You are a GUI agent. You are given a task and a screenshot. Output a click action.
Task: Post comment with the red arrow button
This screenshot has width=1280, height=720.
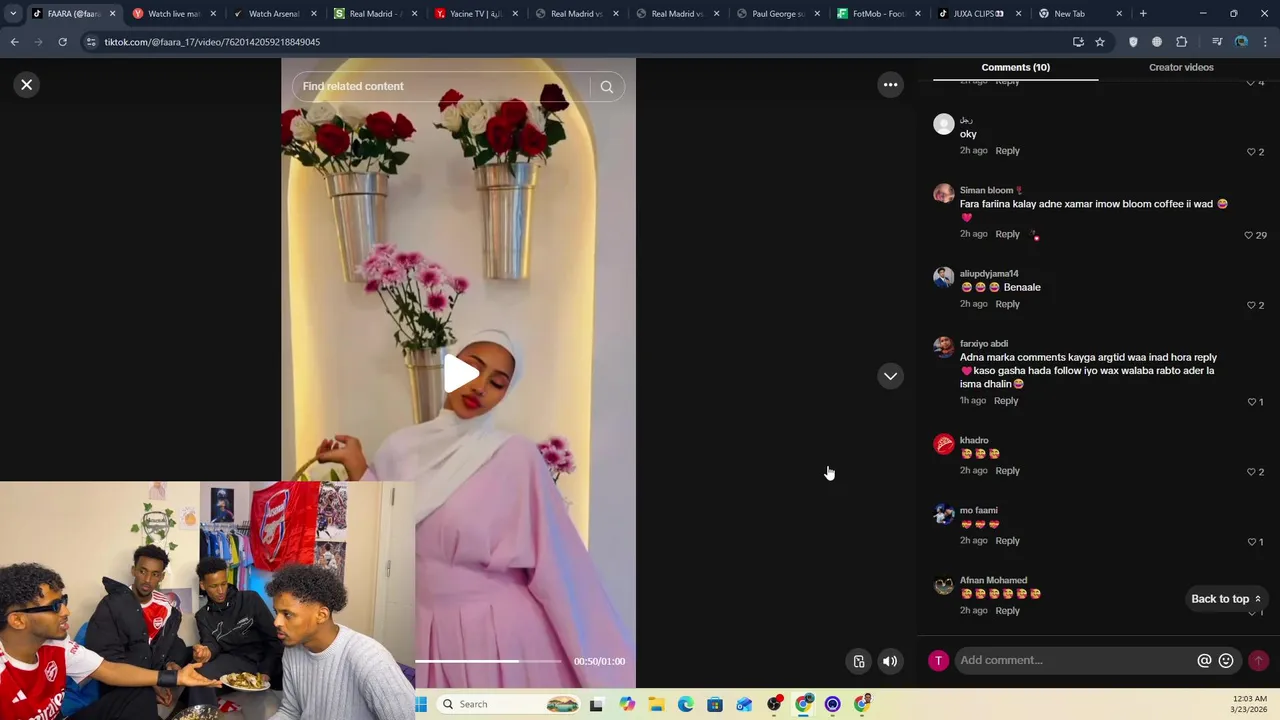pos(1258,660)
